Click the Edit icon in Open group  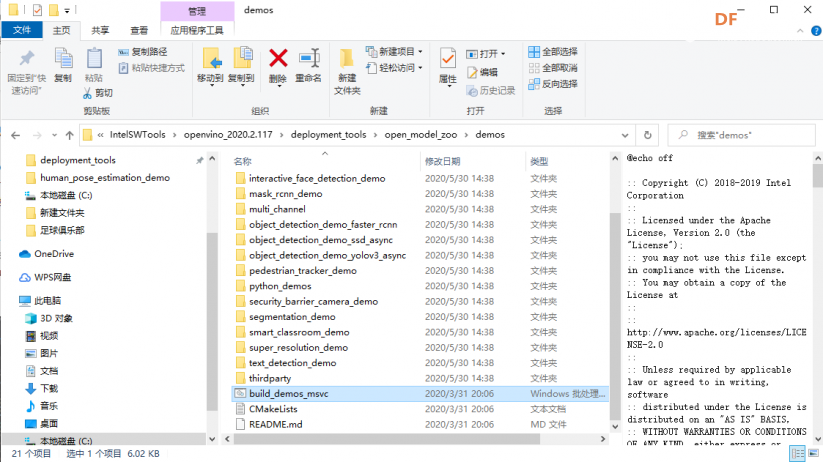pyautogui.click(x=472, y=72)
